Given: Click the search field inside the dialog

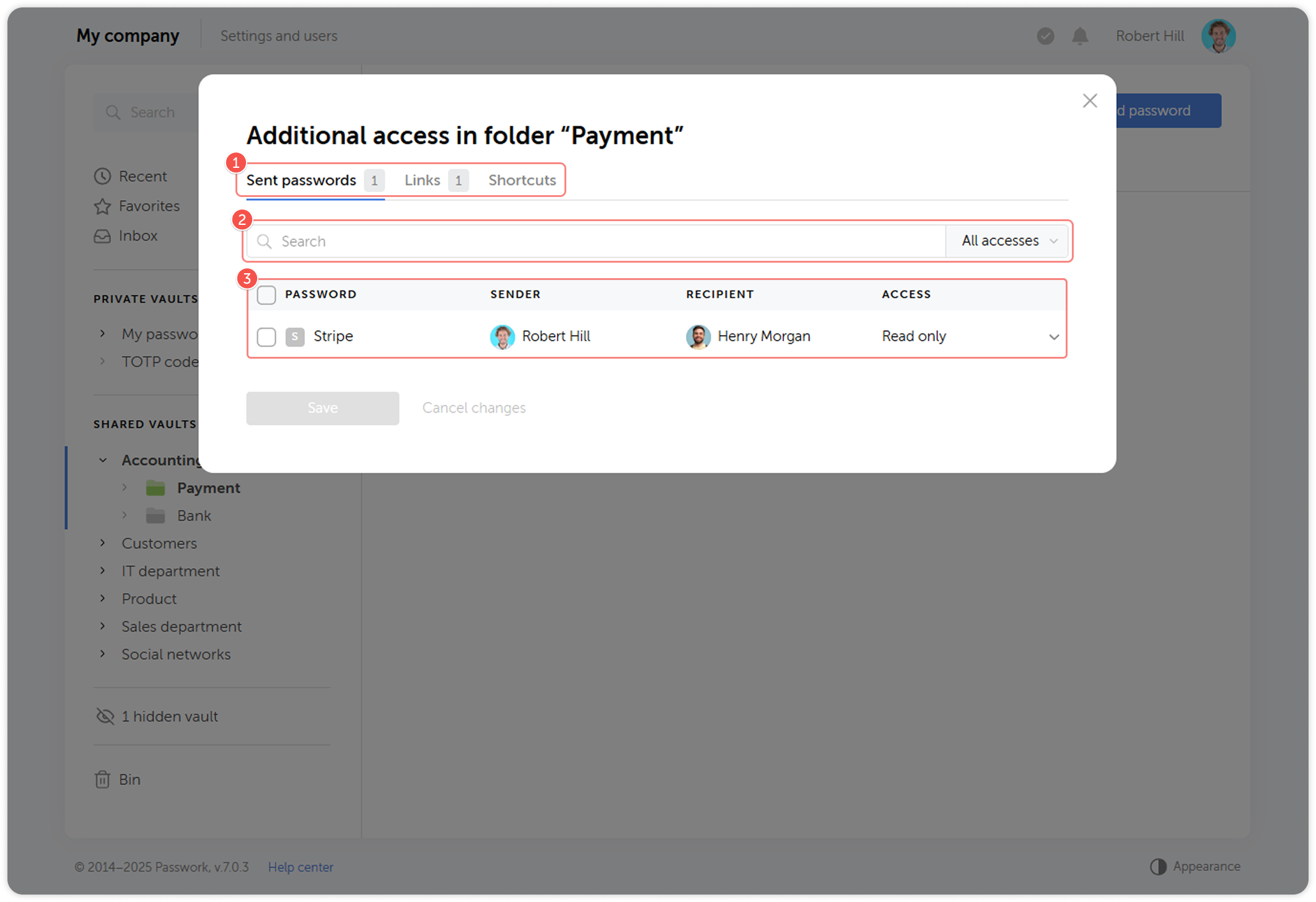Looking at the screenshot, I should pyautogui.click(x=558, y=241).
